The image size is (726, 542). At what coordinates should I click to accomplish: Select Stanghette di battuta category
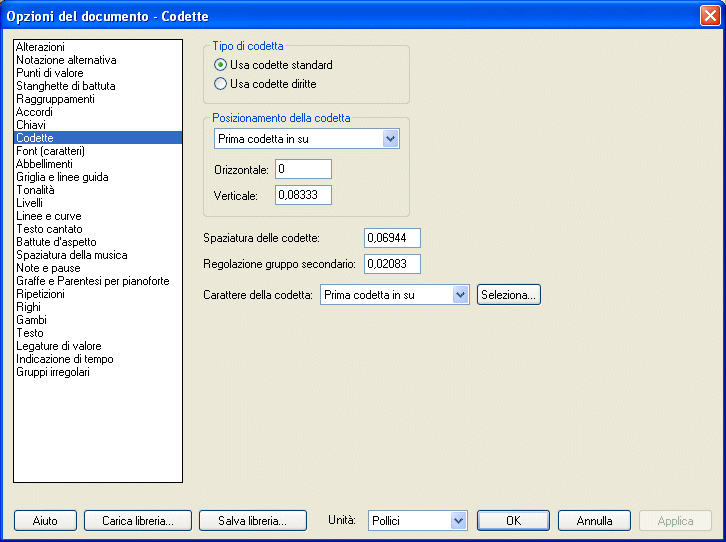tap(98, 86)
